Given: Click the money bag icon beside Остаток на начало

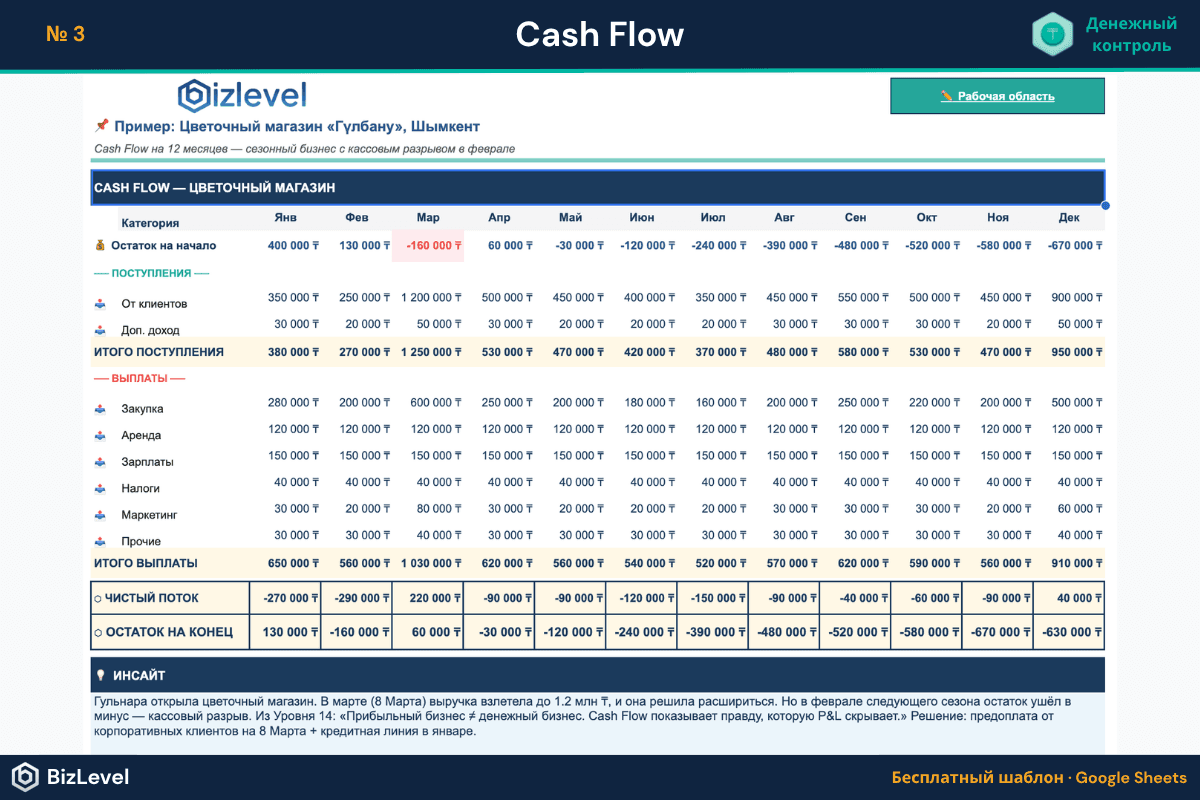Looking at the screenshot, I should pyautogui.click(x=98, y=245).
